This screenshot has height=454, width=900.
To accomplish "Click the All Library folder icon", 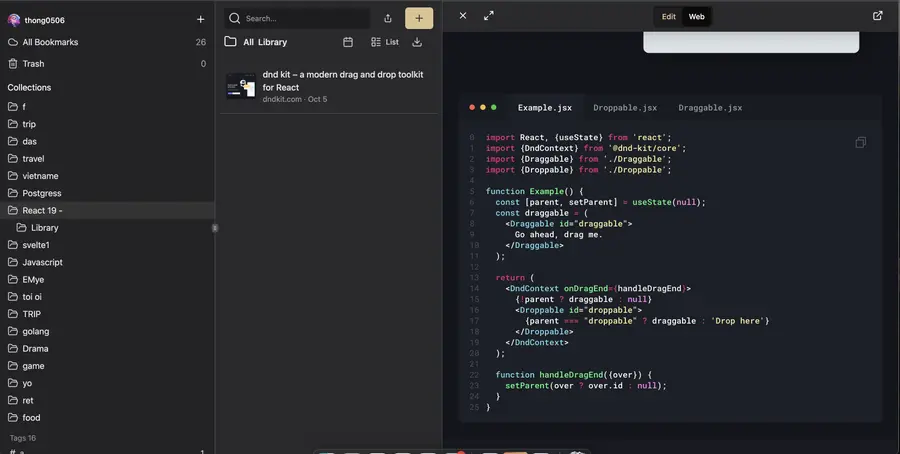I will tap(230, 42).
